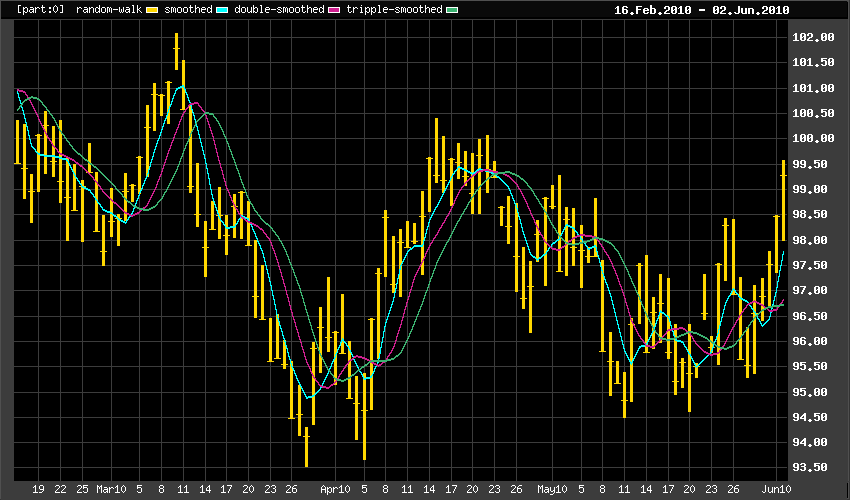Viewport: 850px width, 500px height.
Task: Click the "Jun10" month label on x-axis
Action: tap(776, 489)
